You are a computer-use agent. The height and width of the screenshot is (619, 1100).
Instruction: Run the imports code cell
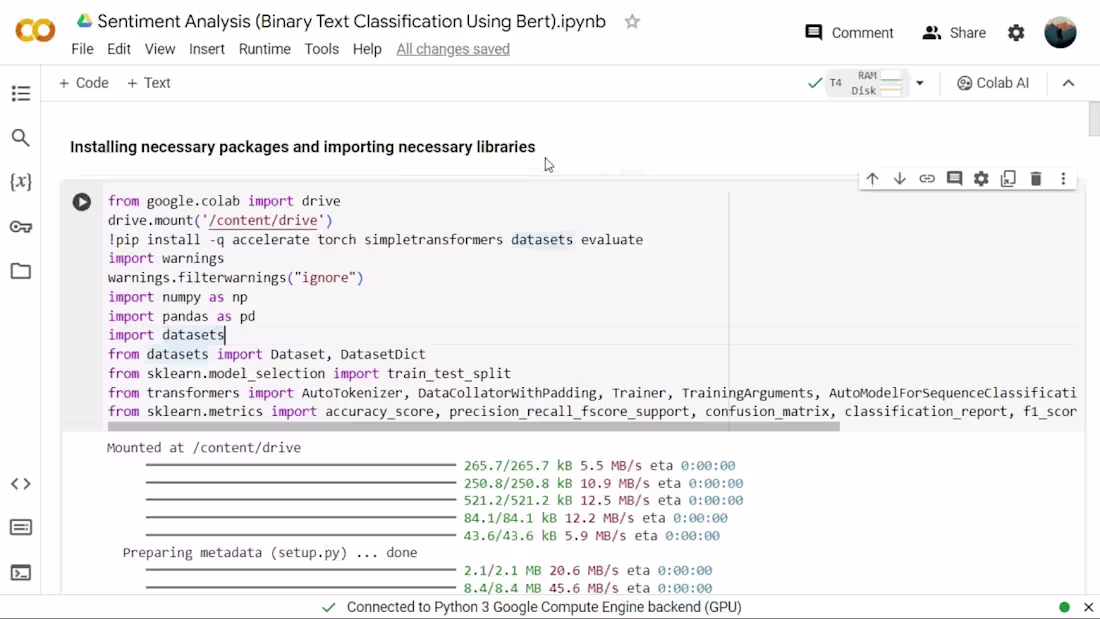pyautogui.click(x=81, y=201)
